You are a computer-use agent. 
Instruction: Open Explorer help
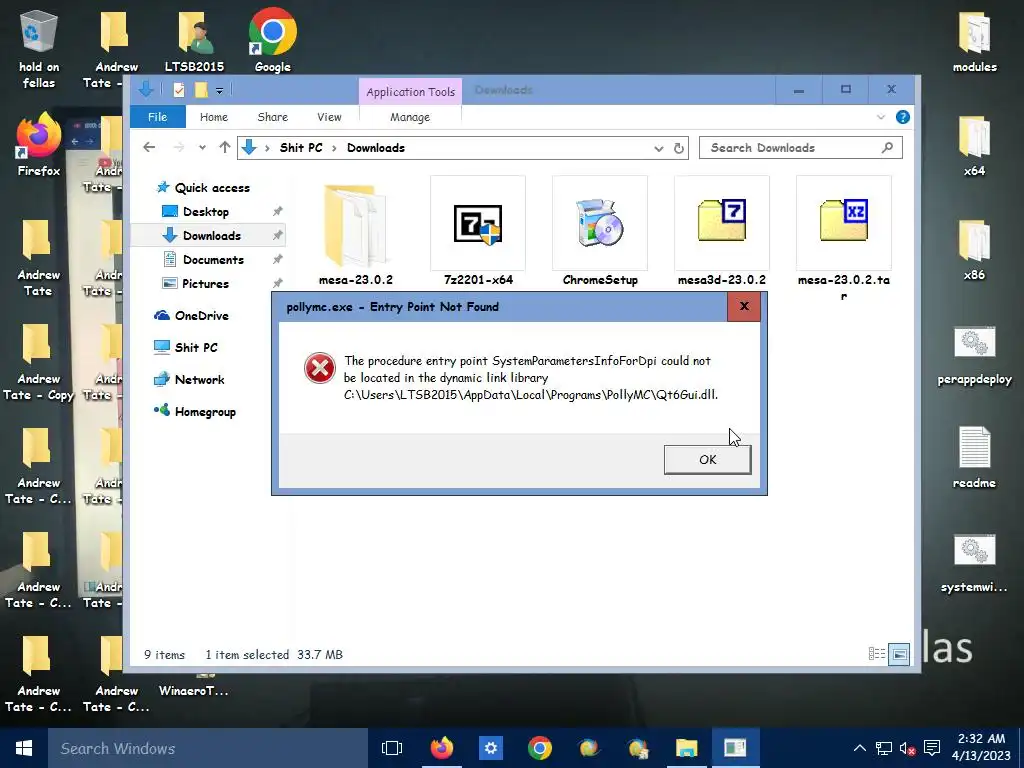coord(903,117)
